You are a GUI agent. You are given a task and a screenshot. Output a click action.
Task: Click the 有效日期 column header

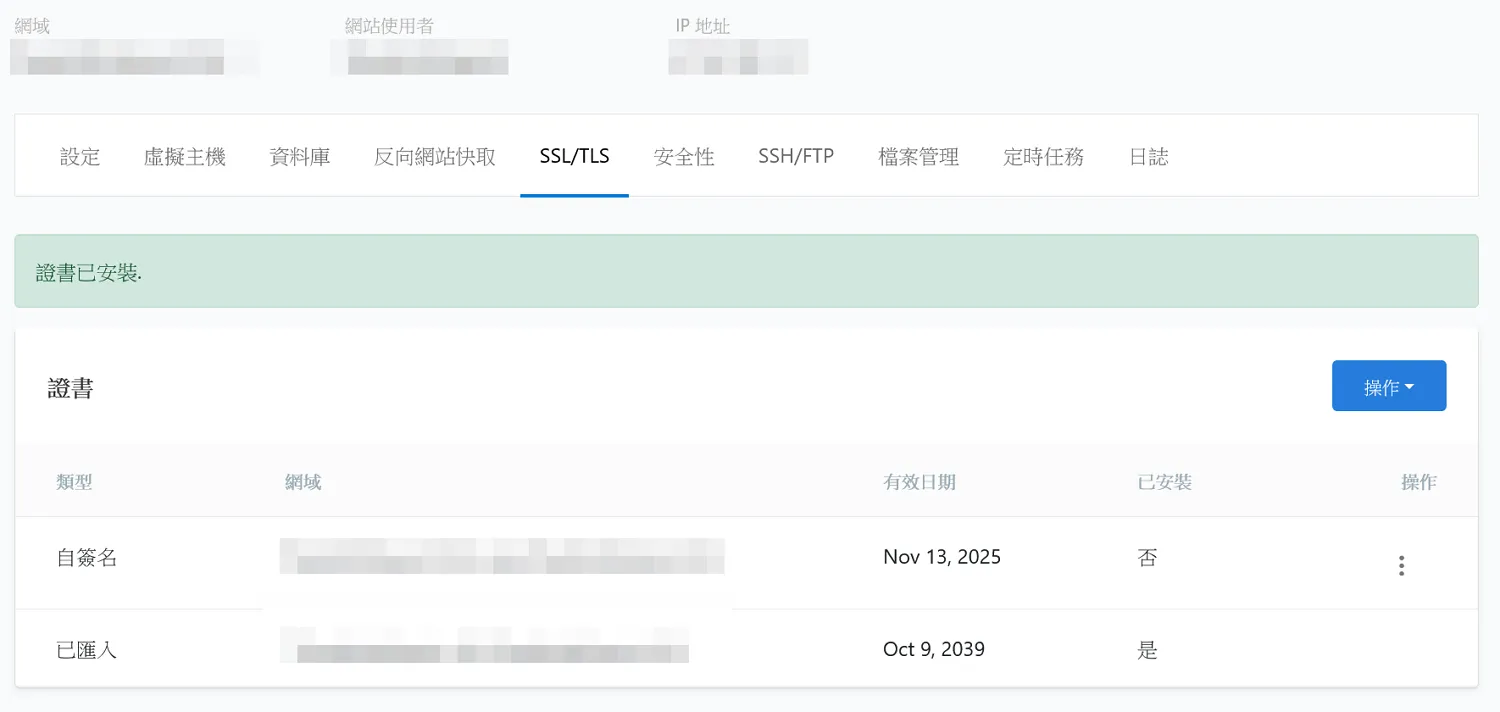click(919, 482)
